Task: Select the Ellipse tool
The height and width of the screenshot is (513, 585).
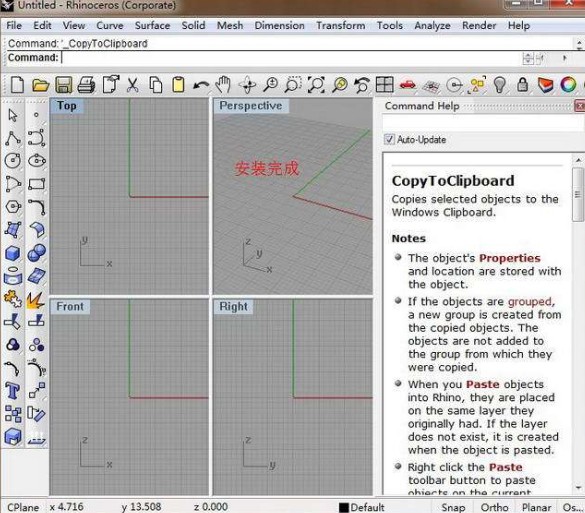Action: 37,161
